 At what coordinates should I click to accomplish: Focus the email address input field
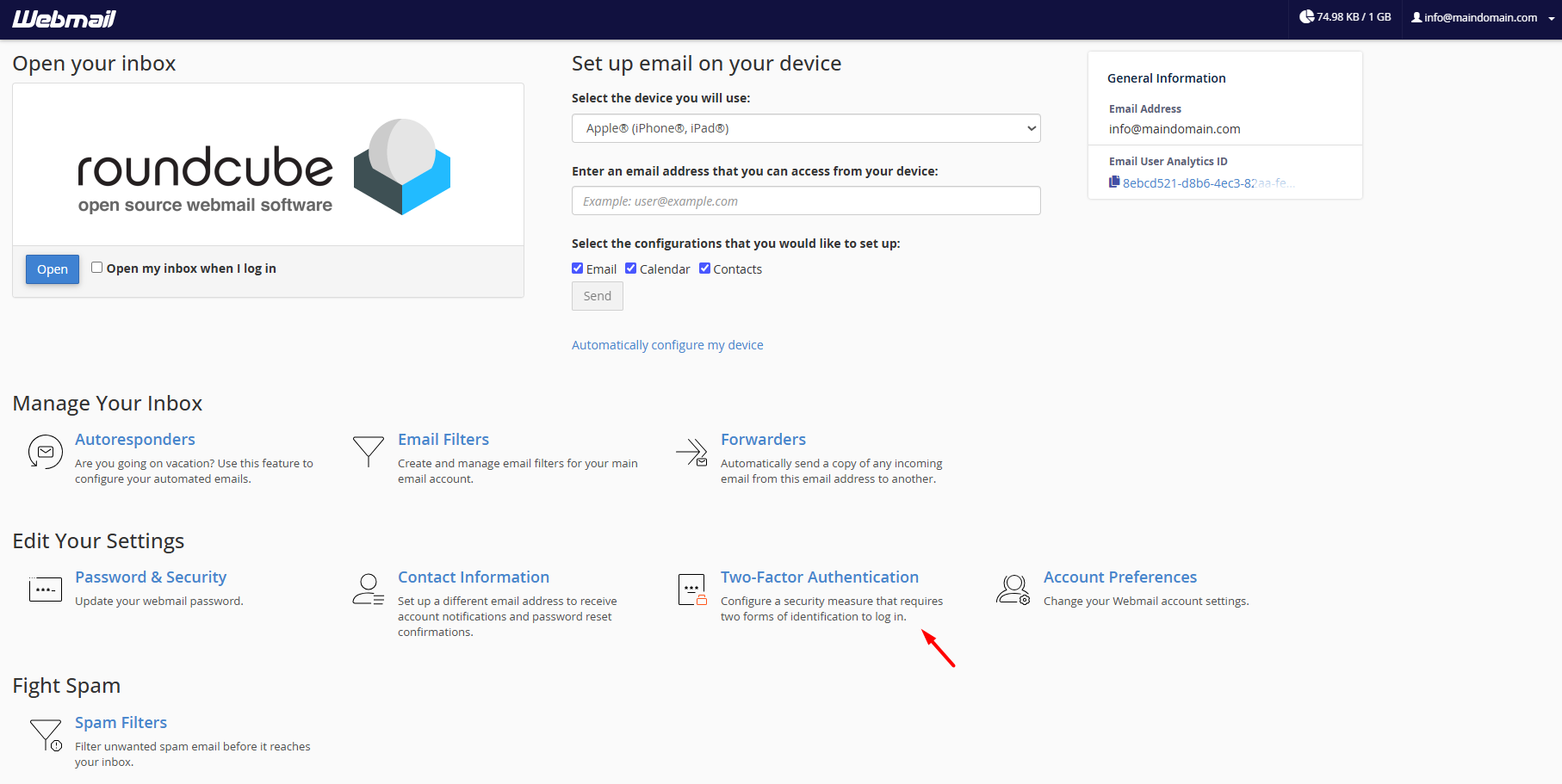pyautogui.click(x=806, y=201)
